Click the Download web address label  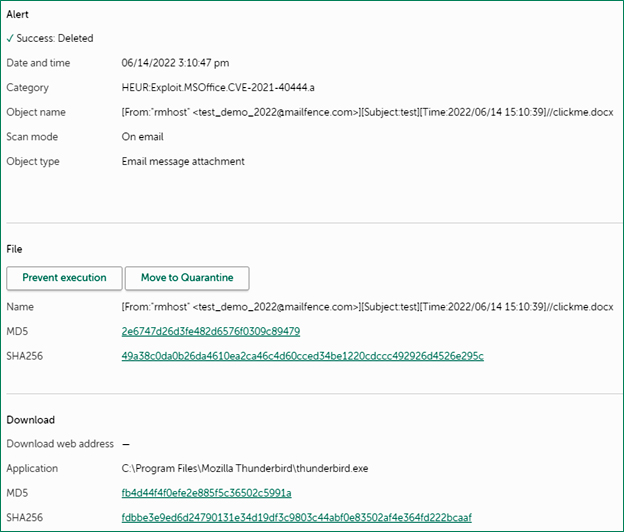point(60,444)
